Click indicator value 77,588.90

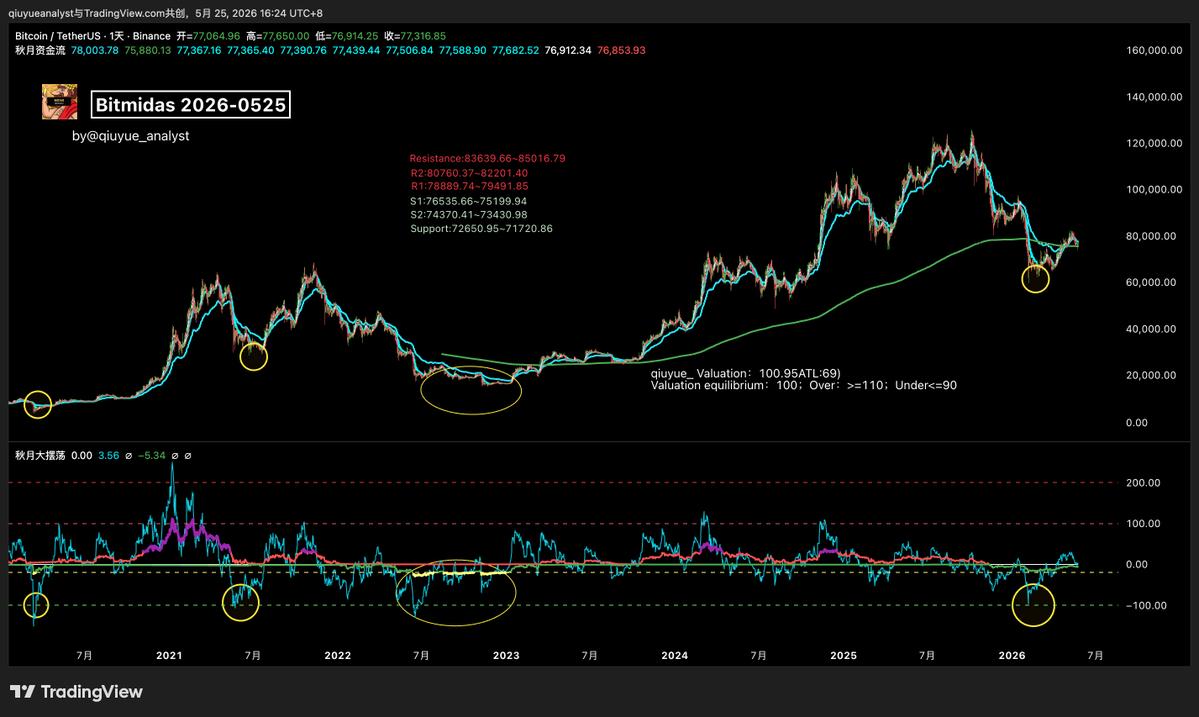[463, 50]
